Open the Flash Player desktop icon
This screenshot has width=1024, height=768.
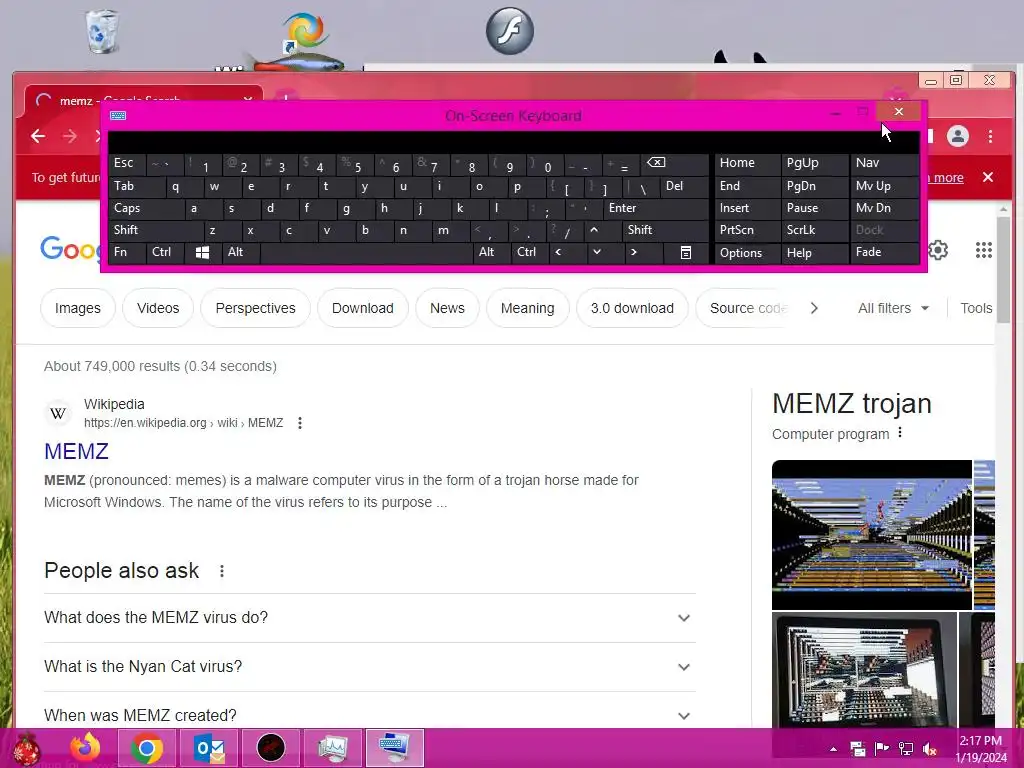pyautogui.click(x=509, y=31)
